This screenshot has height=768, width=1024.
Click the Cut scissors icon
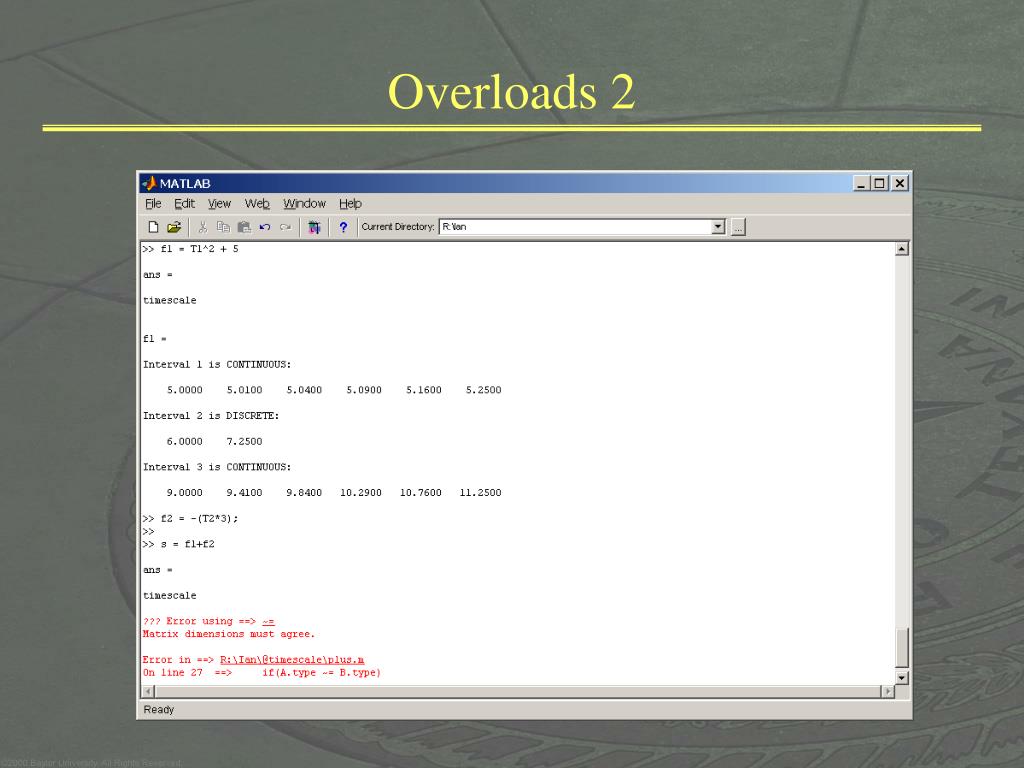pyautogui.click(x=202, y=227)
